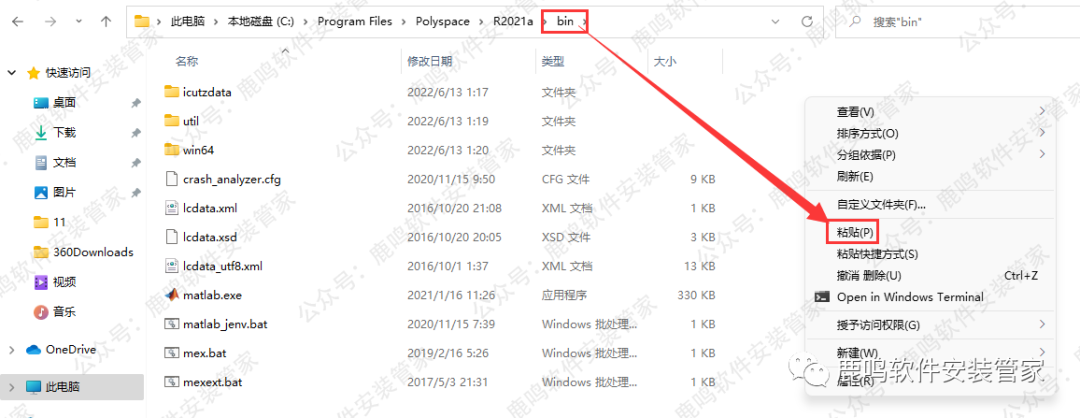The height and width of the screenshot is (418, 1080).
Task: Open 360Downloads folder in sidebar
Action: click(x=93, y=252)
